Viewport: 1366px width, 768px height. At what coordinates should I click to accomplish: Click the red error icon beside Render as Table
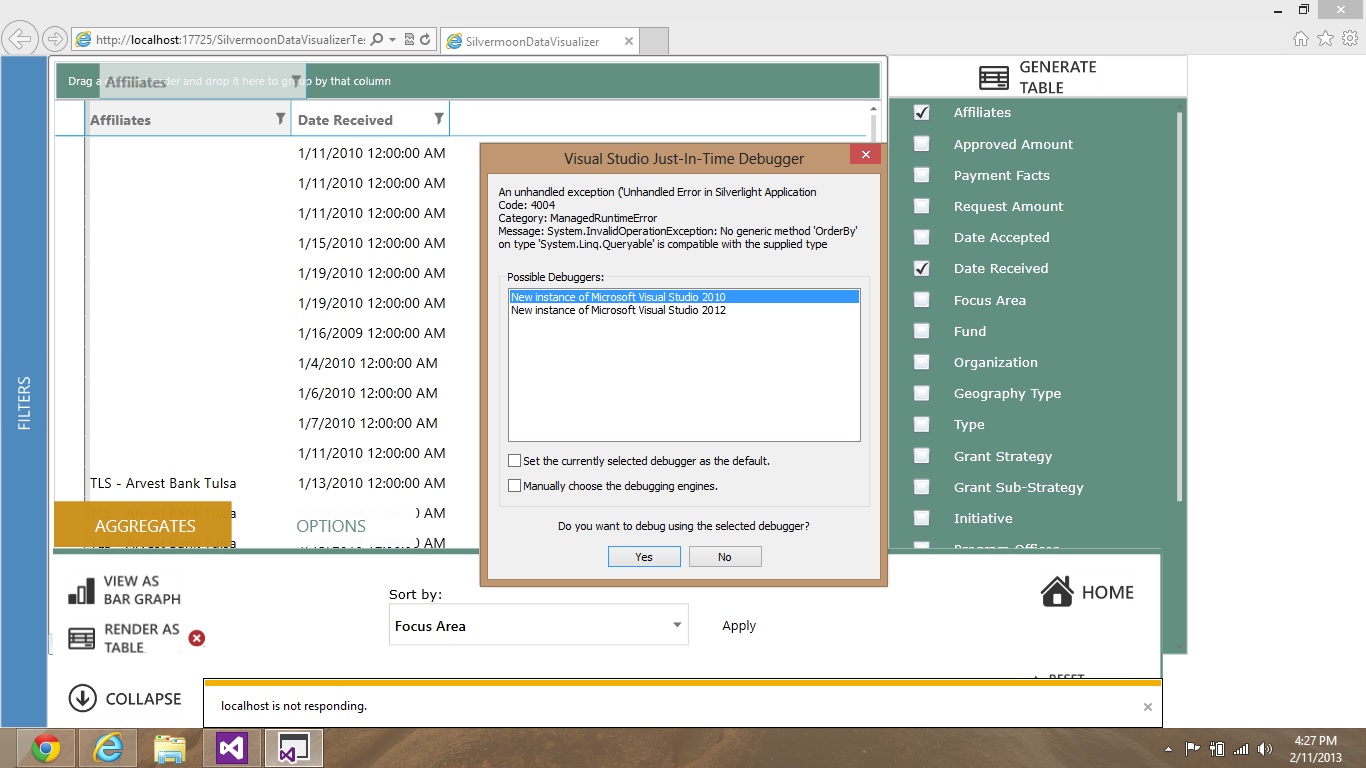pyautogui.click(x=197, y=638)
